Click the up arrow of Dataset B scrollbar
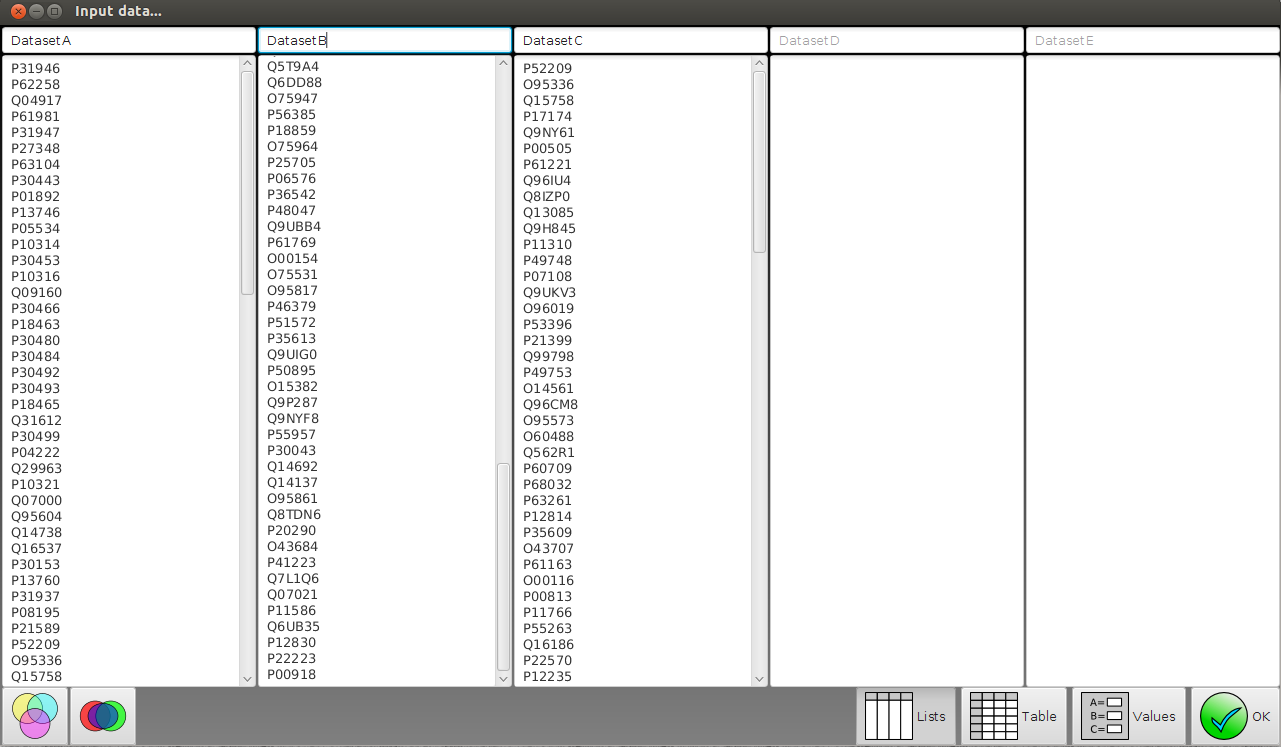Screen dimensions: 1281x747 pos(504,63)
